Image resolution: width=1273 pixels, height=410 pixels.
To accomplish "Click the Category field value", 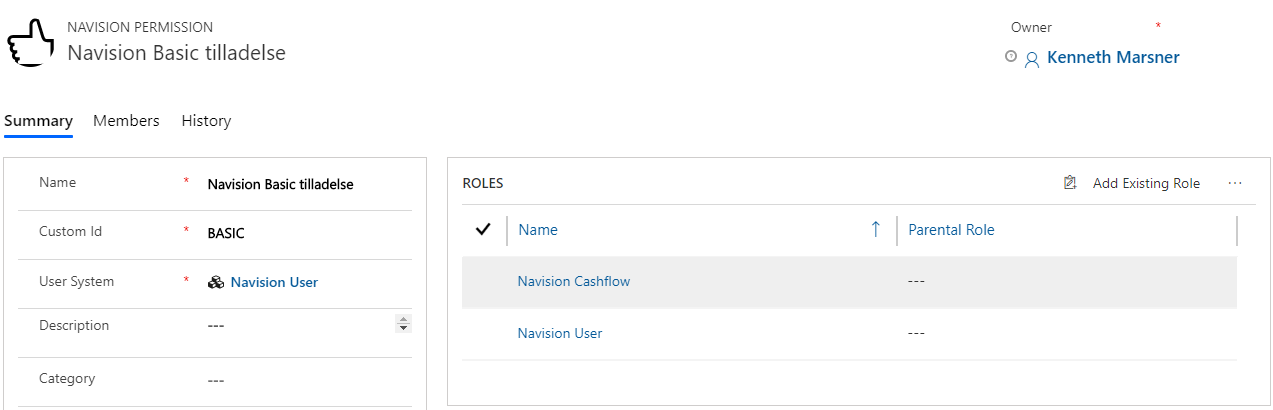I will [215, 380].
